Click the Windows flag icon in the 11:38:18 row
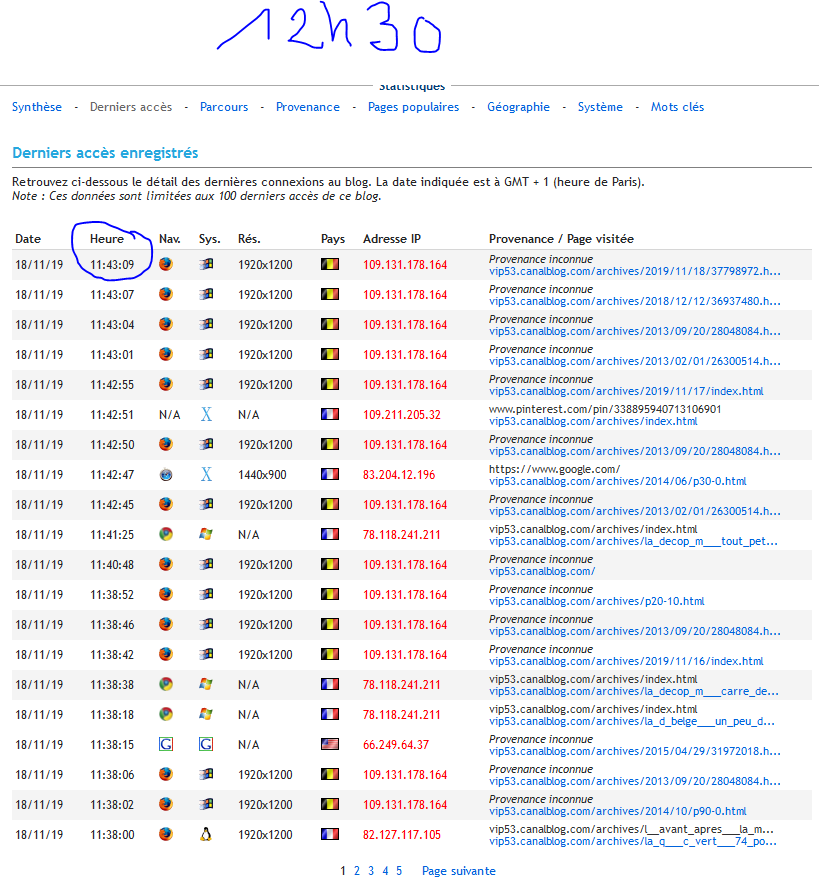The image size is (819, 890). click(x=206, y=714)
